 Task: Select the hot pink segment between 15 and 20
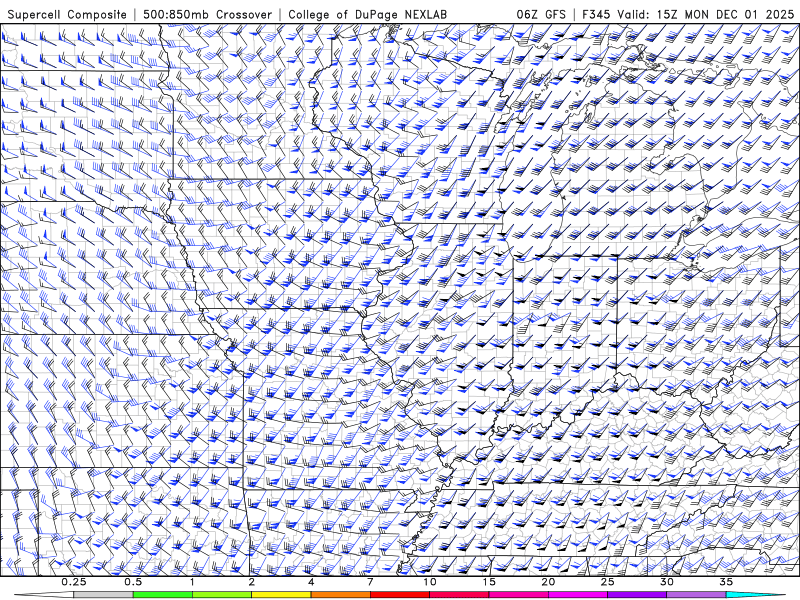click(x=518, y=595)
